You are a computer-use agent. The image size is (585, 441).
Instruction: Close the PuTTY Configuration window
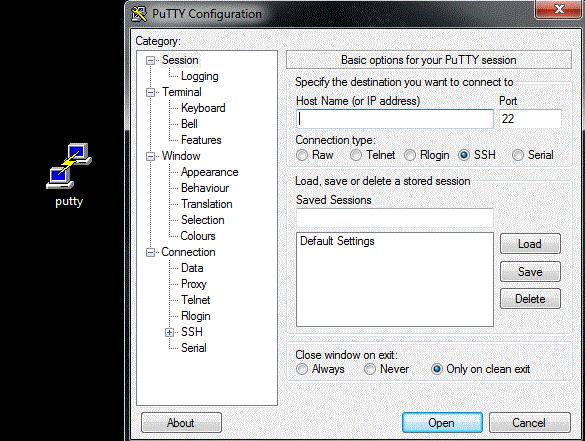click(x=558, y=9)
